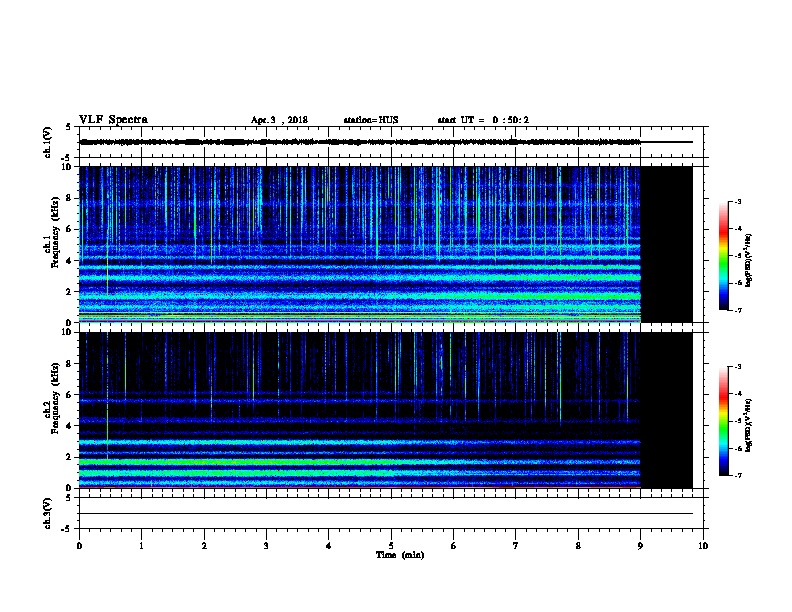Click the "-3" label on ch.1 colorbar

click(738, 202)
